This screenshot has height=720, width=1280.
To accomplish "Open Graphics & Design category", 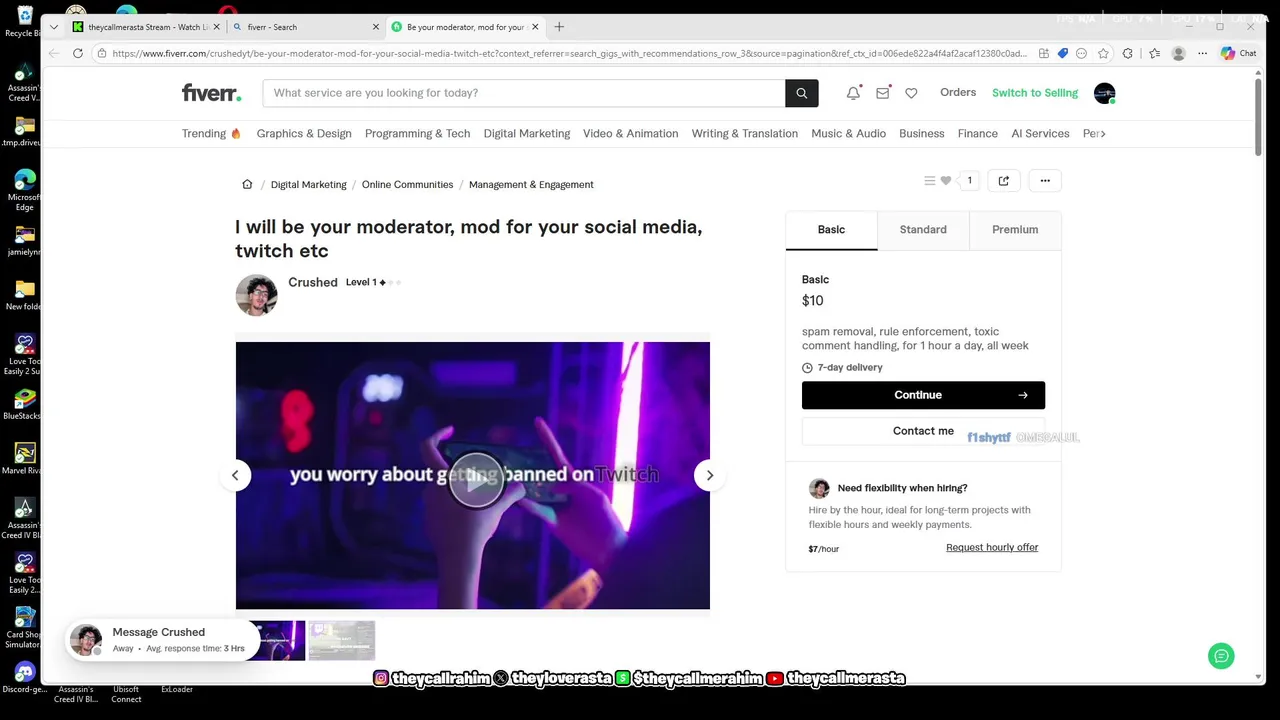I will pos(304,133).
